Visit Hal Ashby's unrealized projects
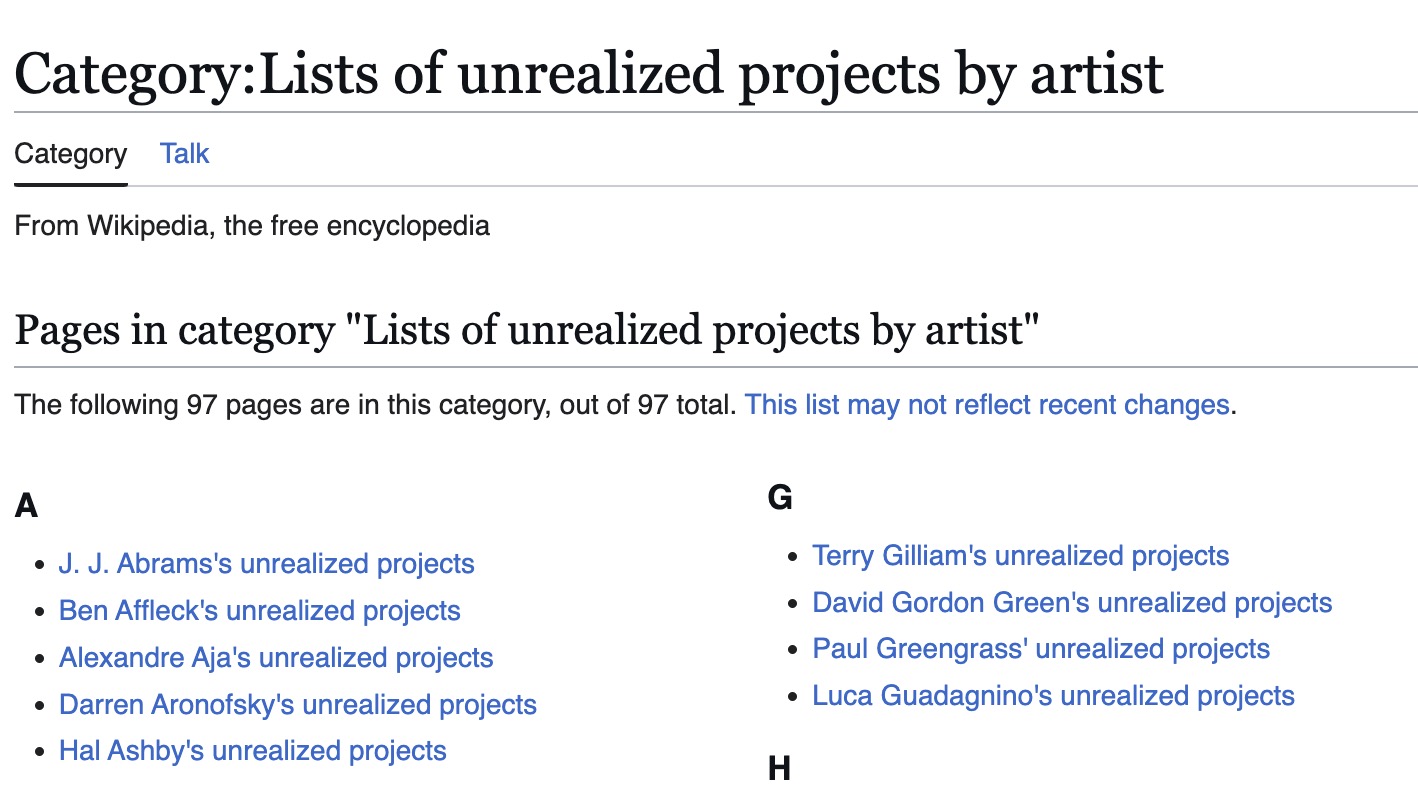The width and height of the screenshot is (1418, 804). [253, 751]
